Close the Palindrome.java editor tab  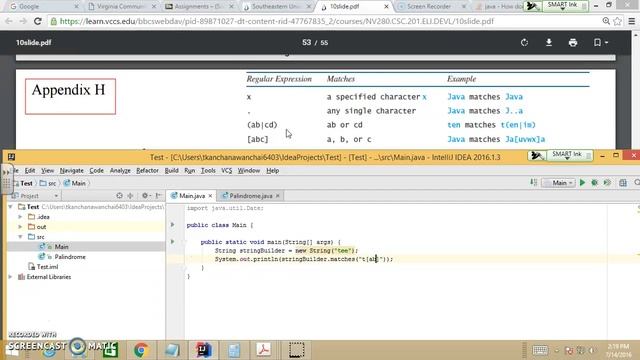(x=278, y=196)
